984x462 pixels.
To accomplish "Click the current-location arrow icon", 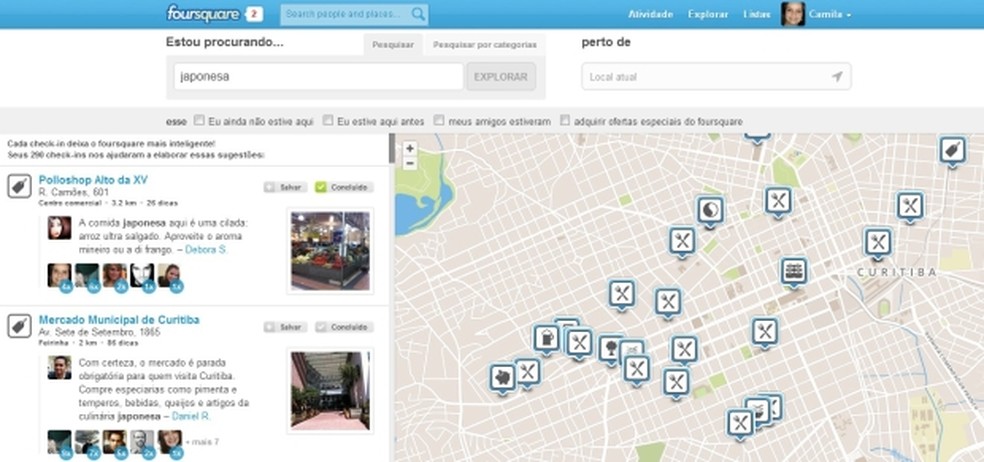I will click(x=837, y=77).
